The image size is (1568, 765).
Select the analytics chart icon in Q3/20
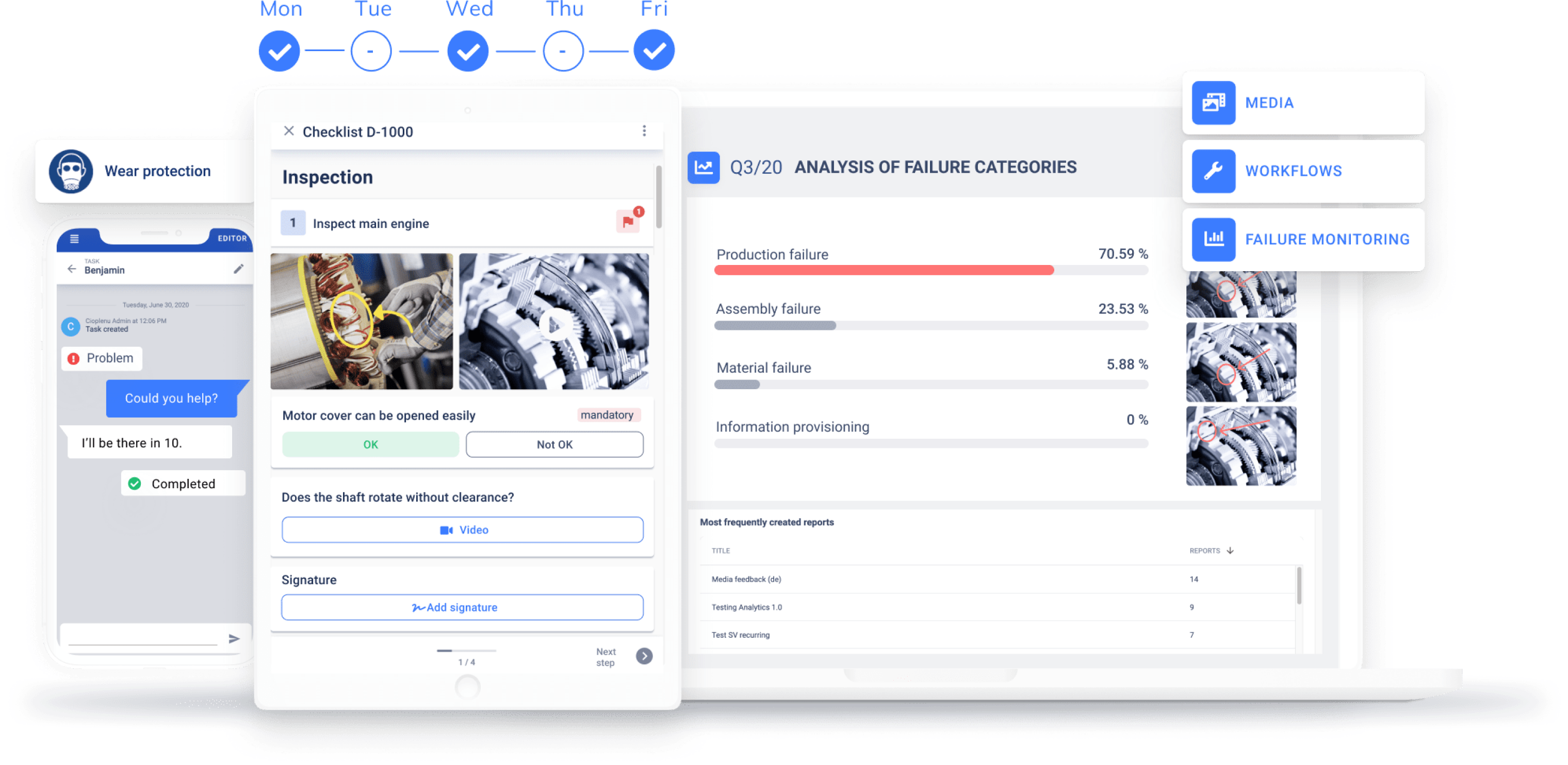pyautogui.click(x=703, y=167)
